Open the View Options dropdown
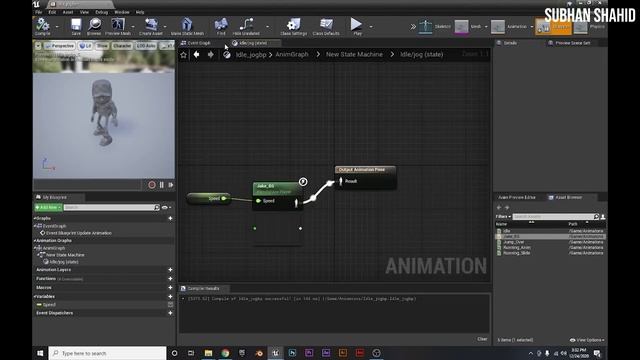Screen dimensions: 640x360 pyautogui.click(x=587, y=340)
